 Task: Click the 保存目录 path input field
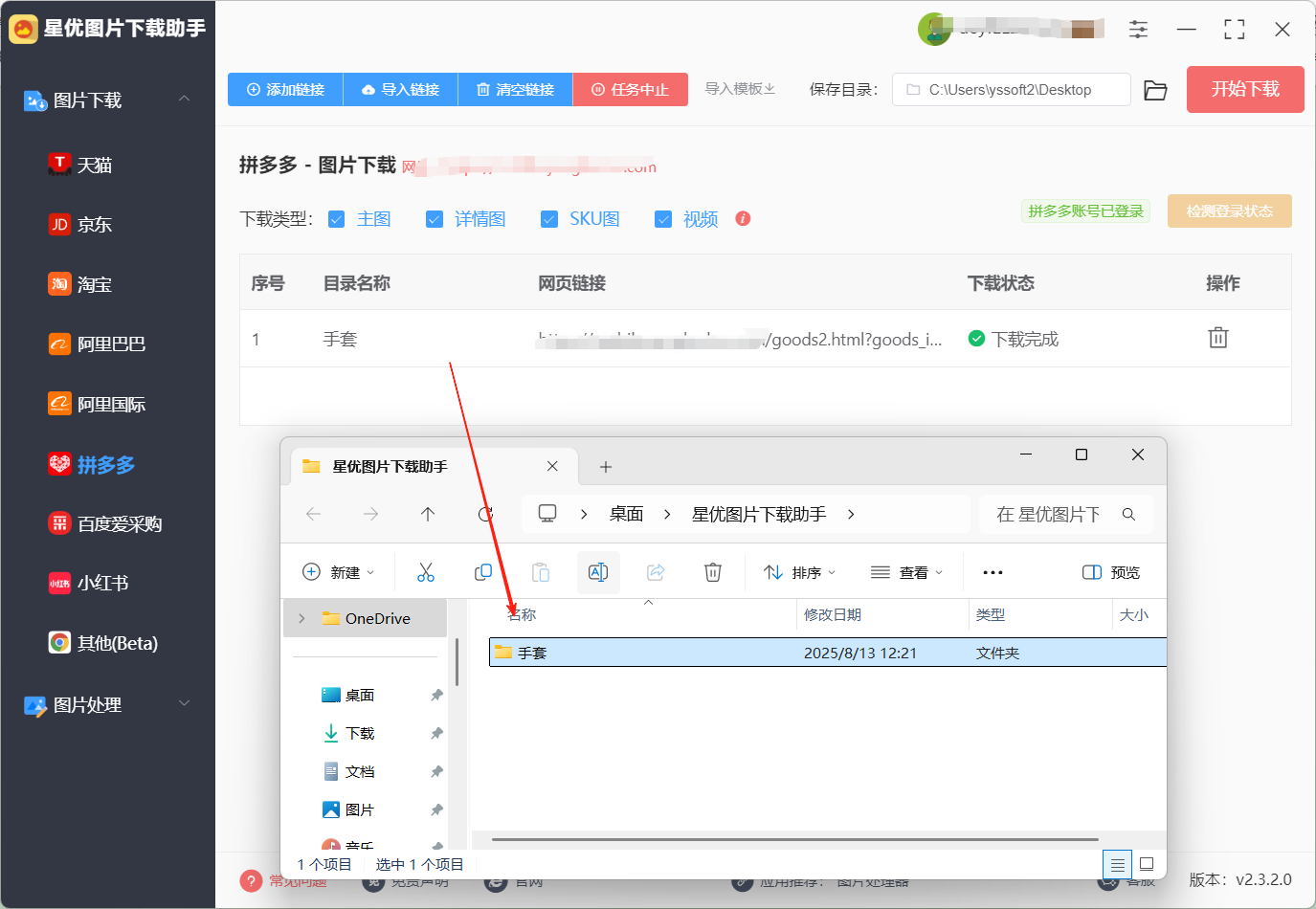(x=1011, y=90)
